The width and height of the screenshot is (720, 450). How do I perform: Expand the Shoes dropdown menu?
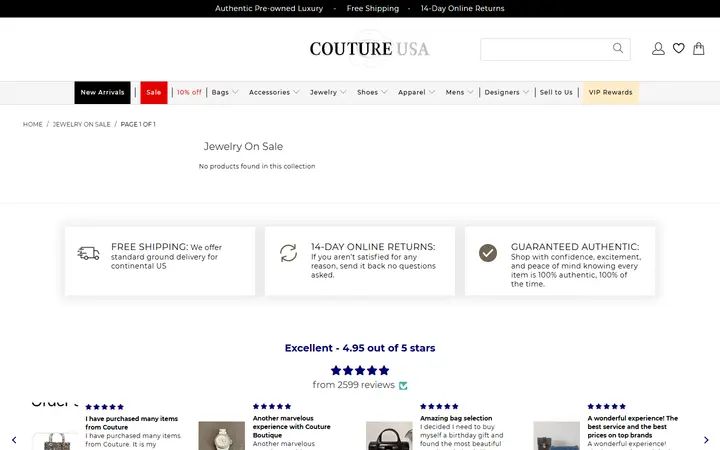tap(372, 92)
